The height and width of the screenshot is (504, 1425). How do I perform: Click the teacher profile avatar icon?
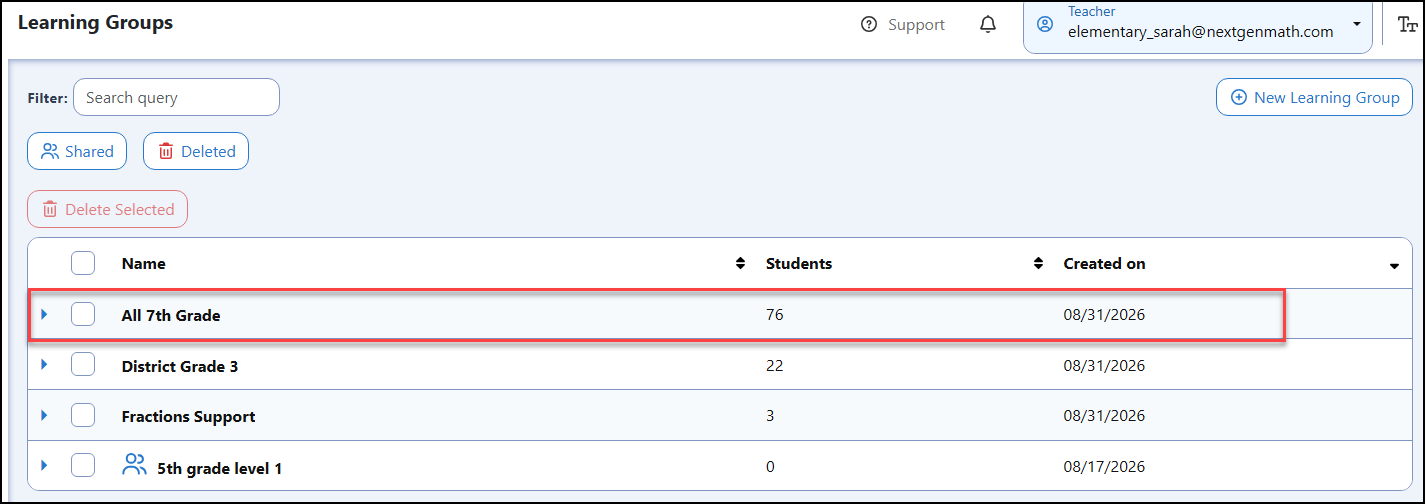[x=1046, y=24]
